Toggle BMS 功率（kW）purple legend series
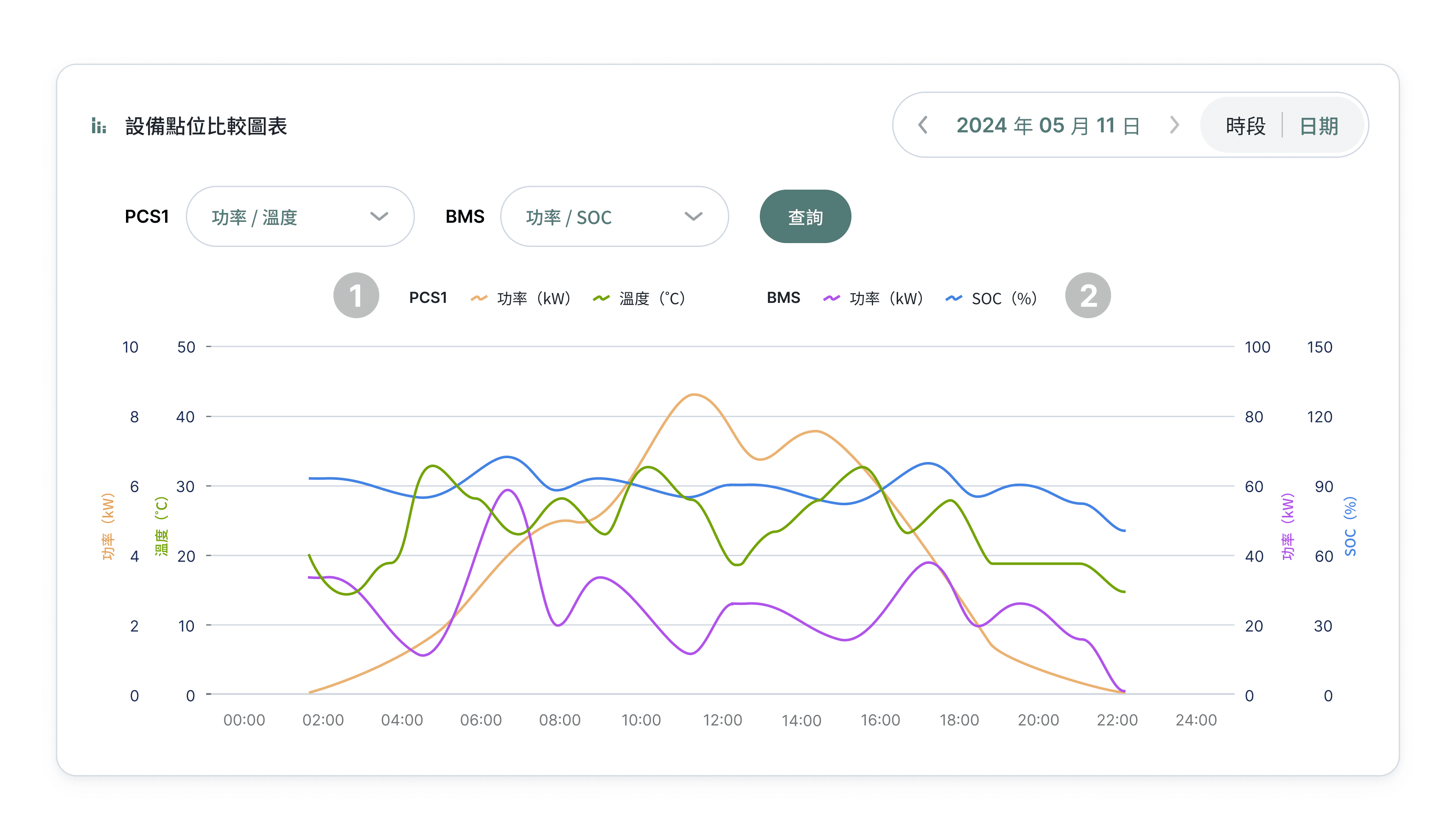Screen dimensions: 1456x840 pos(874,298)
